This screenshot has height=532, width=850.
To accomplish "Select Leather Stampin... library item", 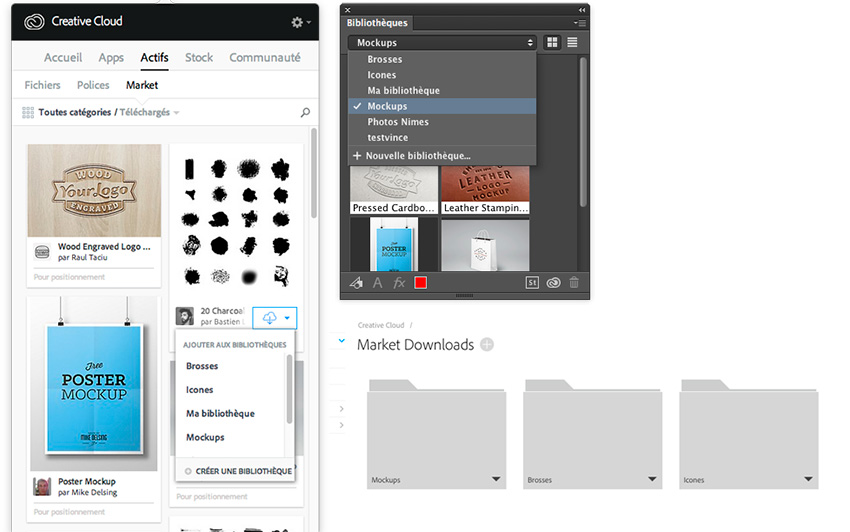I will pos(485,190).
